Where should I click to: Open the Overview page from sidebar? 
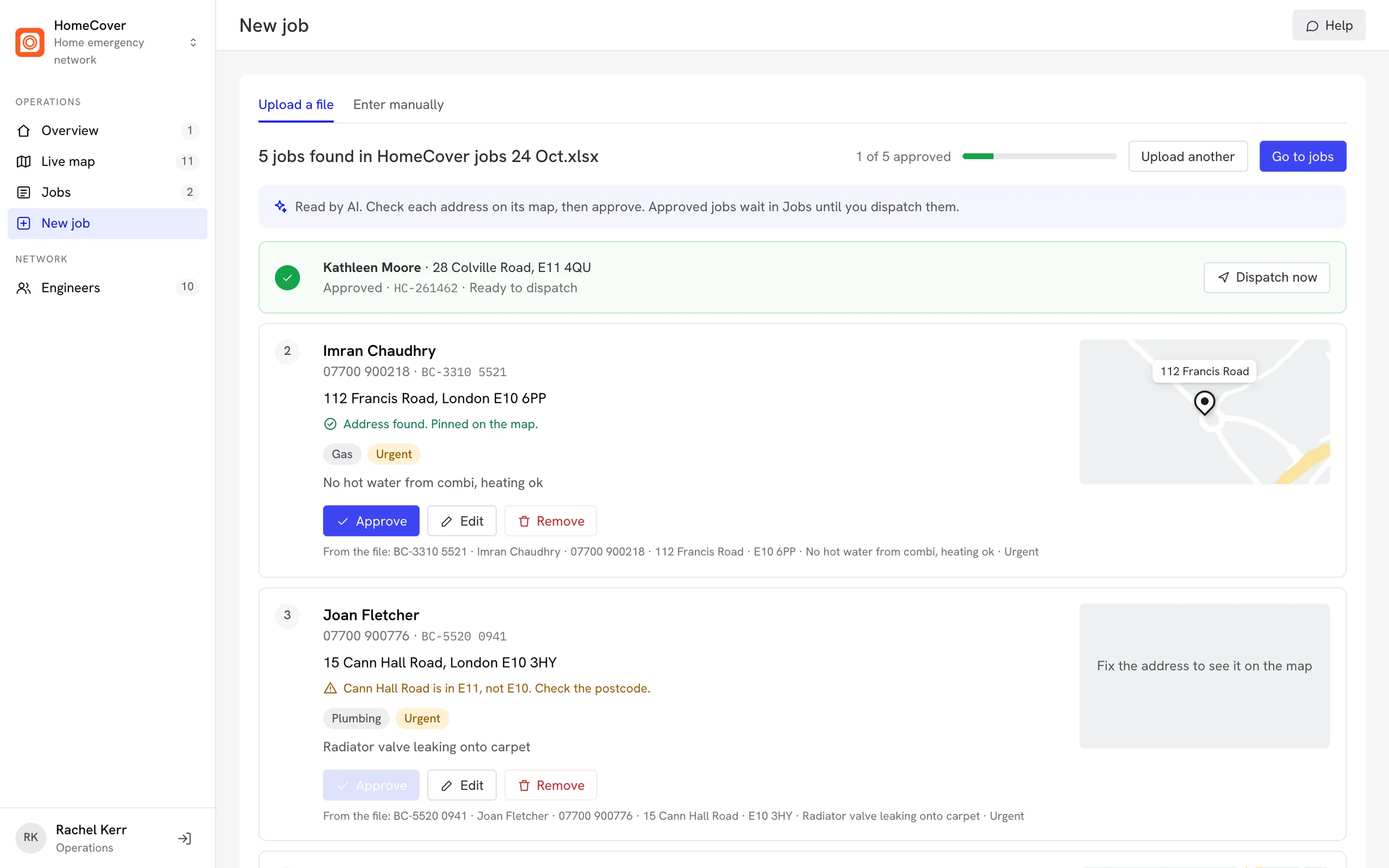[x=107, y=130]
